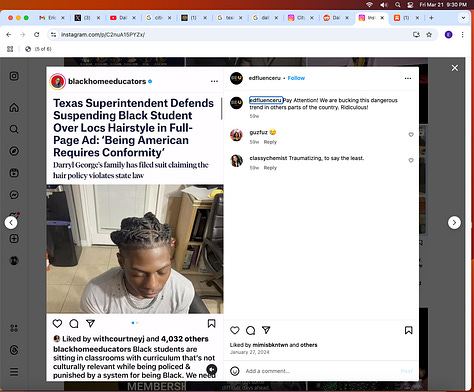Viewport: 474px width, 392px height.
Task: Click guzfuz avatar in comments
Action: [236, 135]
